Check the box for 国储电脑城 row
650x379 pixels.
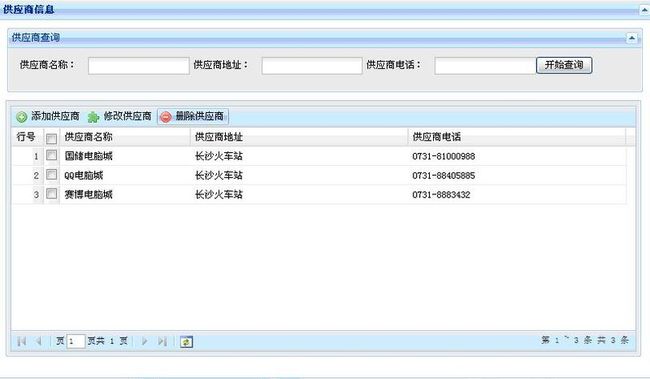pyautogui.click(x=51, y=155)
